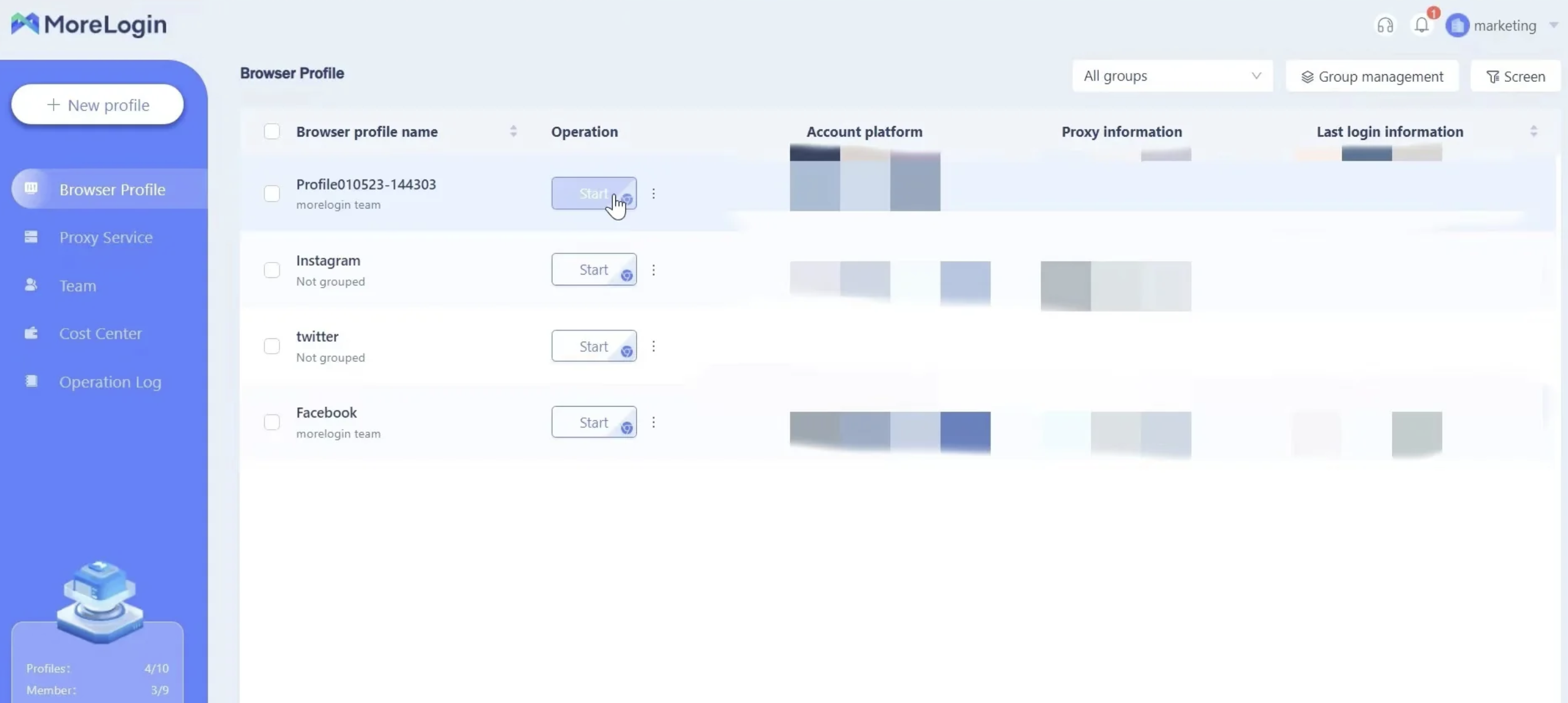Click the marketing user avatar icon
Screen dimensions: 1568x703
(1457, 26)
